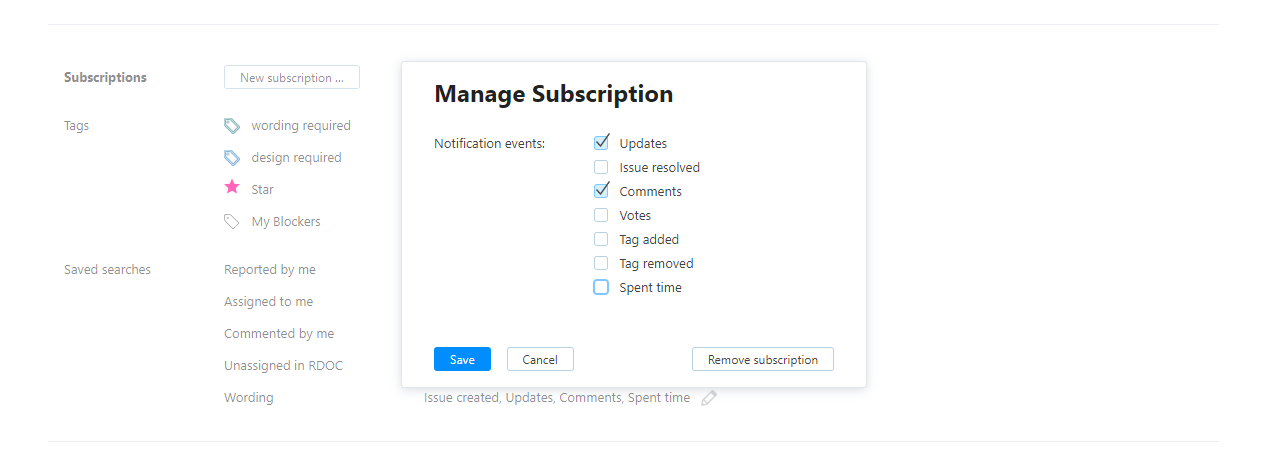
Task: Click the Commented by me saved search
Action: point(279,334)
